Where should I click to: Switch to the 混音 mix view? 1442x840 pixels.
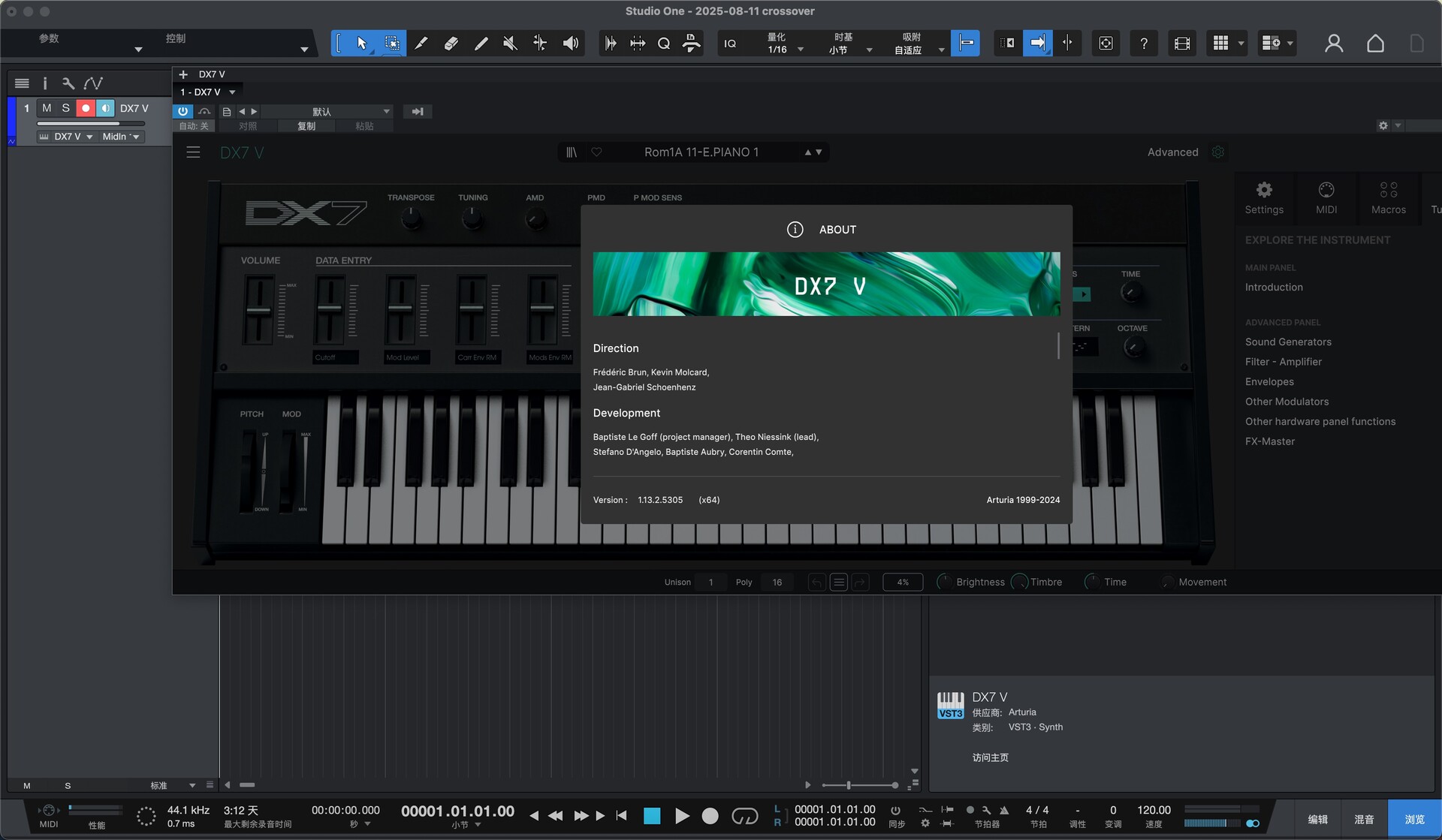pos(1364,819)
